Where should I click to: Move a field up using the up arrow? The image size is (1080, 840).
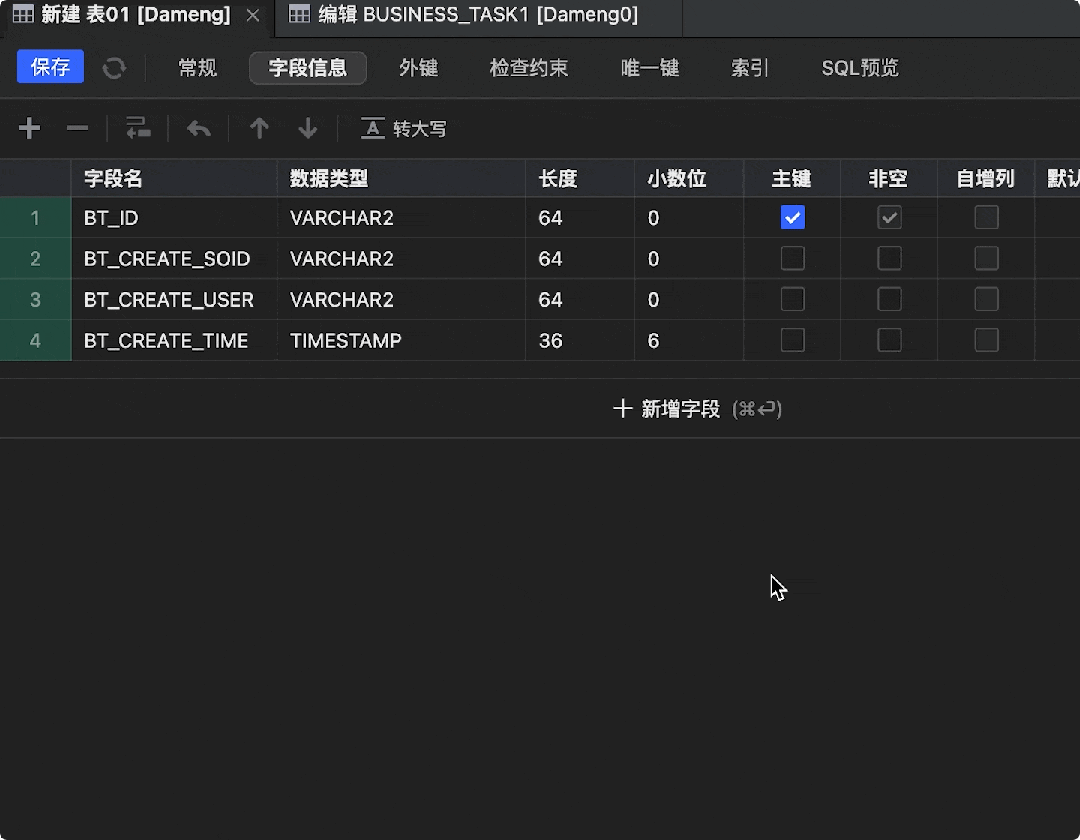[259, 128]
